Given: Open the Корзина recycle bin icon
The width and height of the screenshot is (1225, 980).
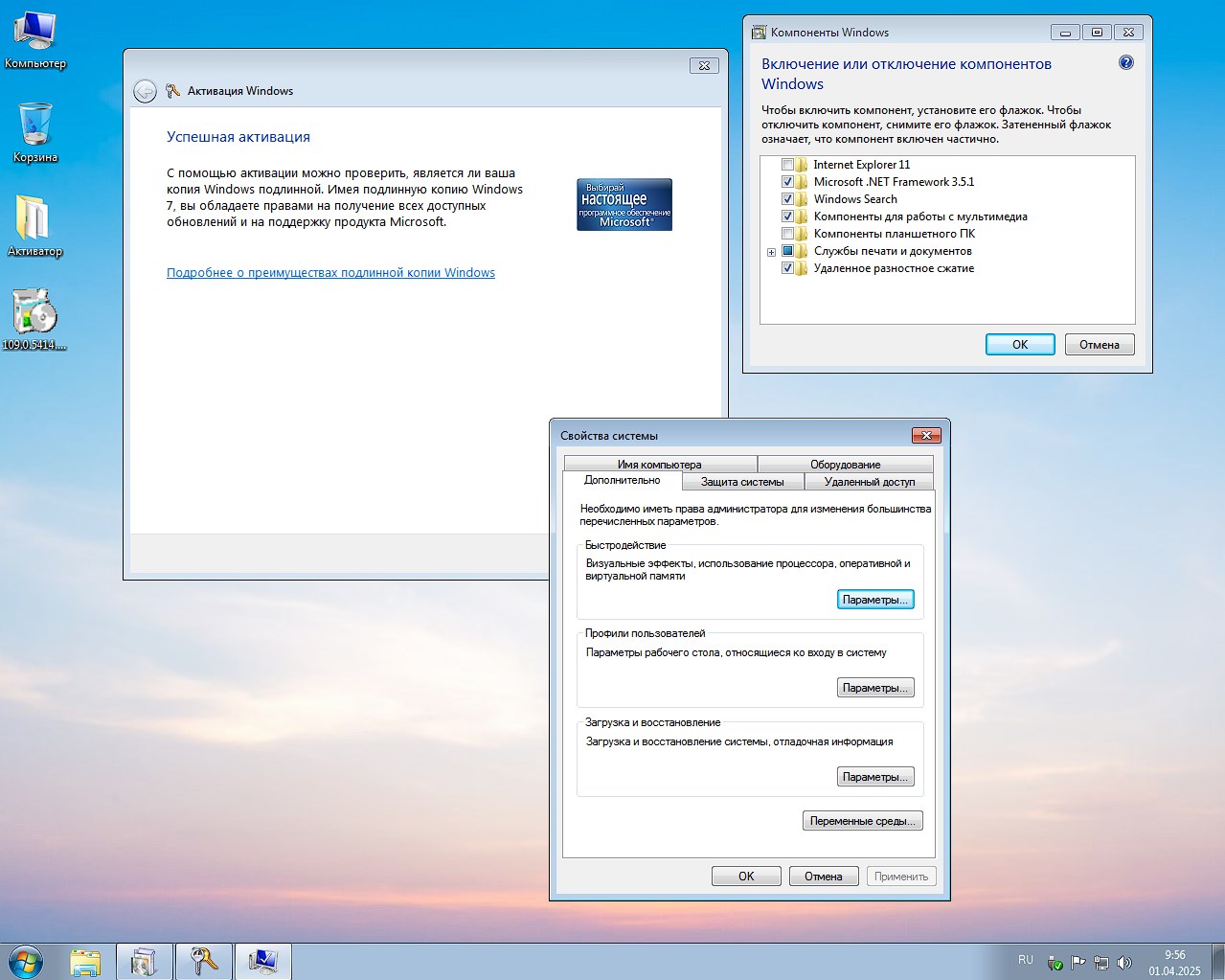Looking at the screenshot, I should (35, 133).
